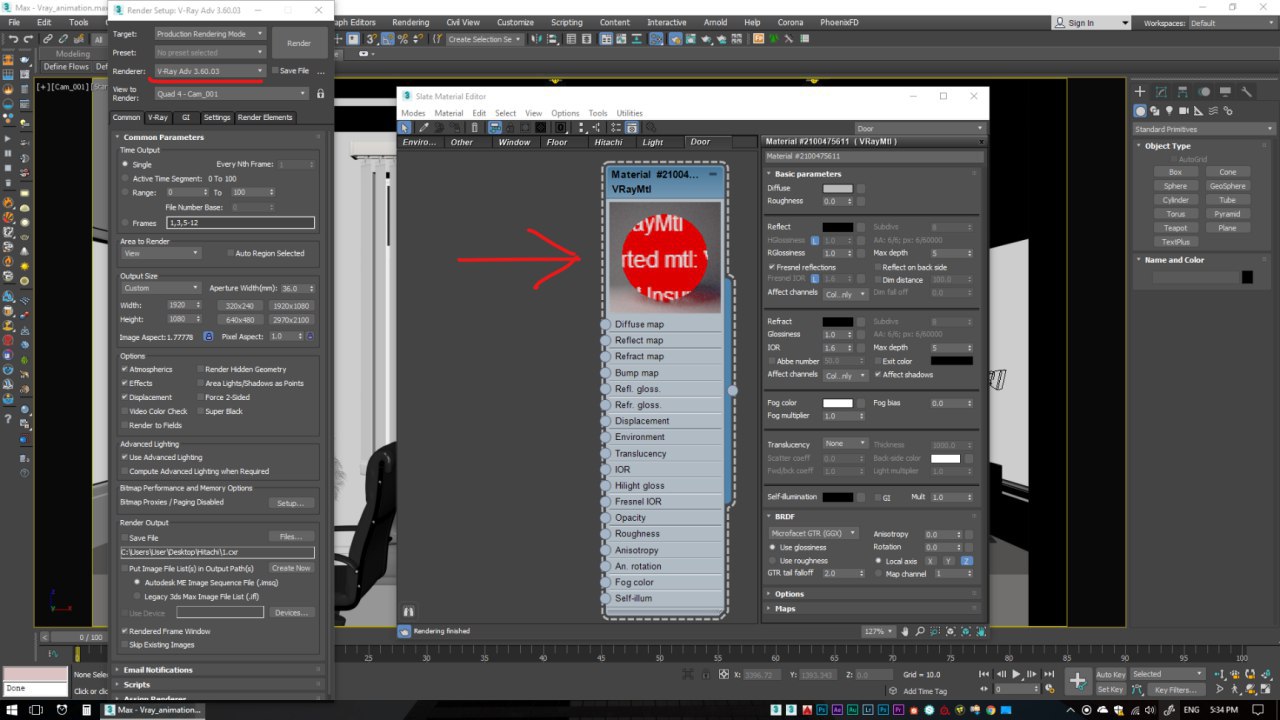Toggle Affect shadows checkbox in Refract section
The width and height of the screenshot is (1280, 720).
(x=878, y=374)
